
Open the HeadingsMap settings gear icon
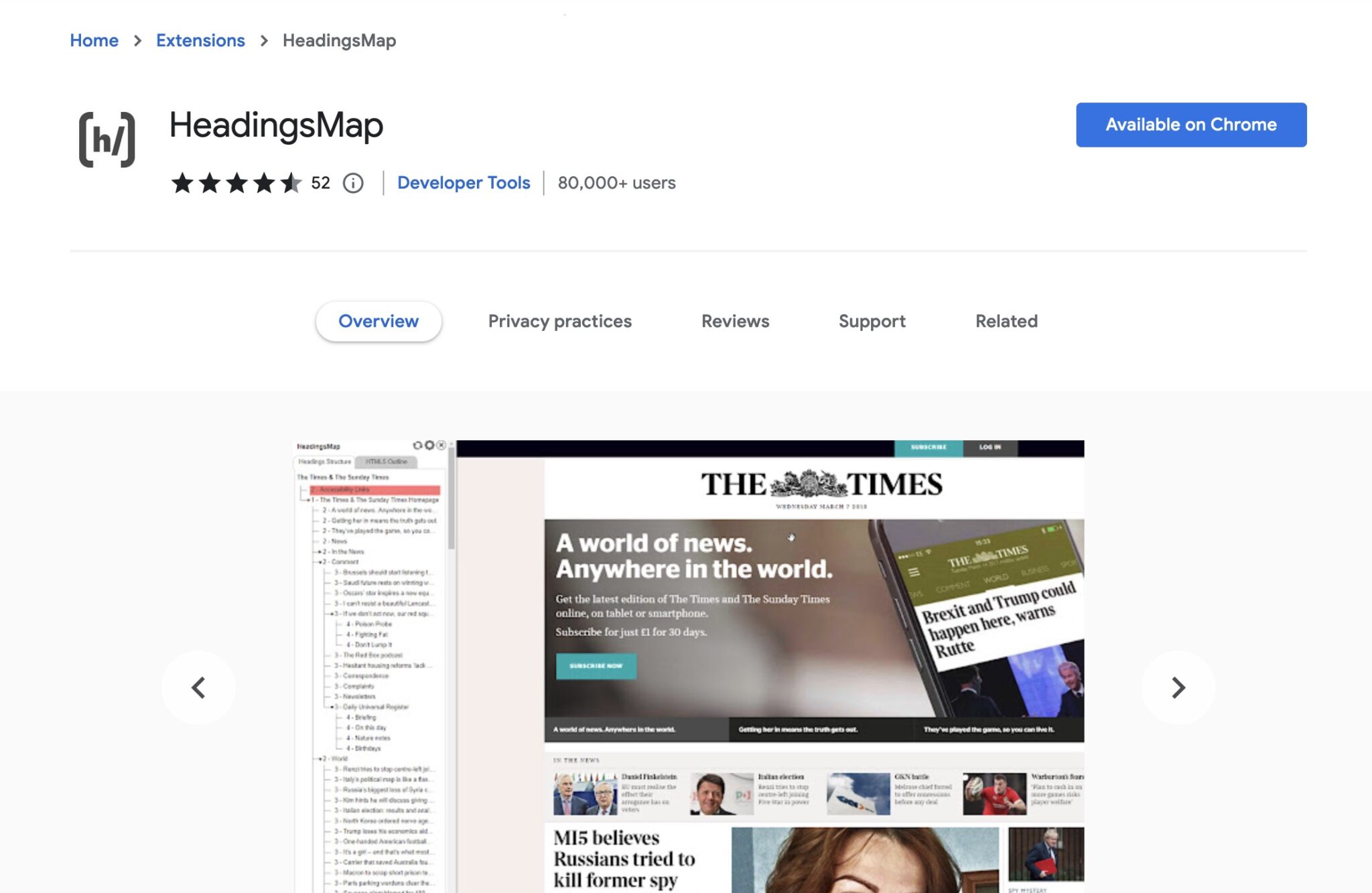click(x=429, y=446)
